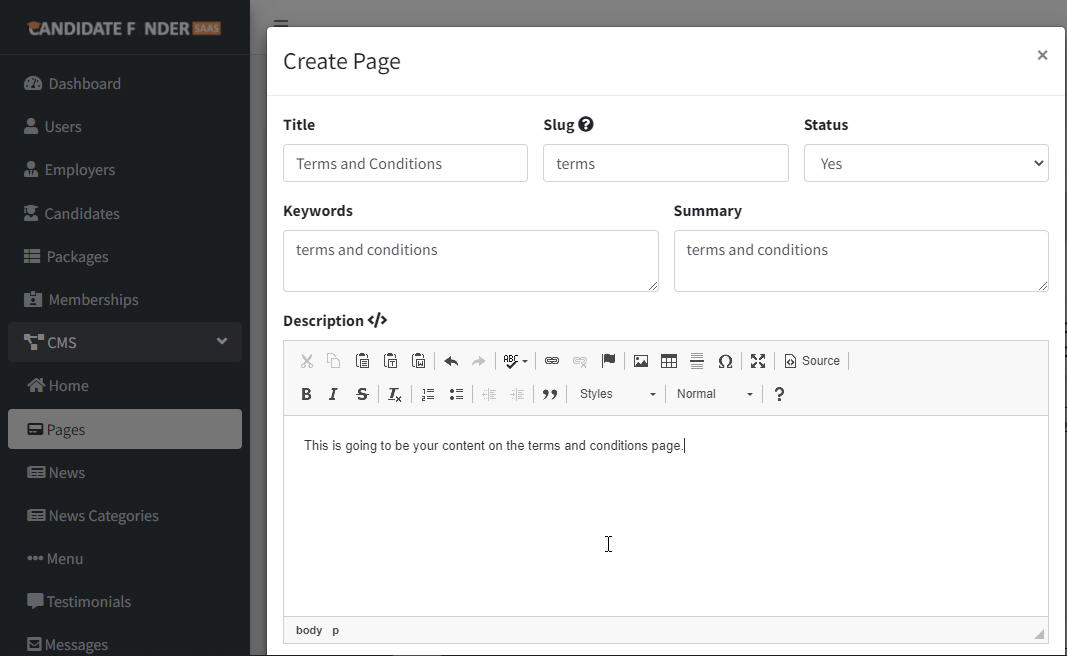Click the body element path label

tap(309, 630)
